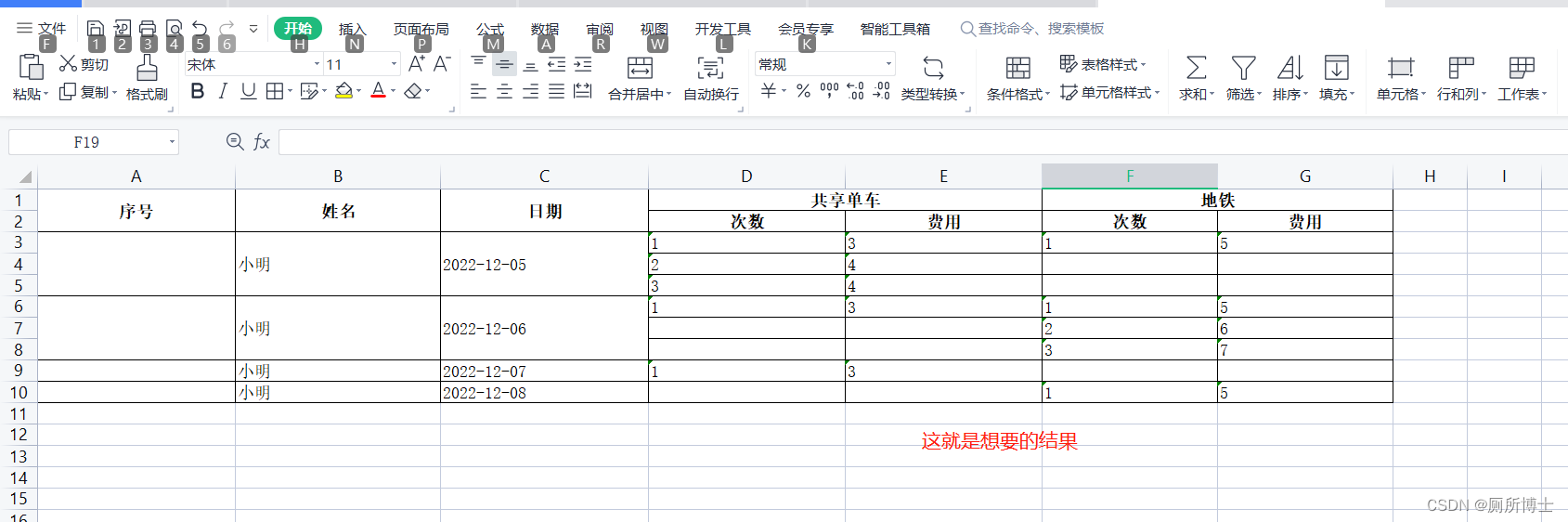Click the formula bar input field
This screenshot has height=522, width=1568.
pyautogui.click(x=923, y=142)
